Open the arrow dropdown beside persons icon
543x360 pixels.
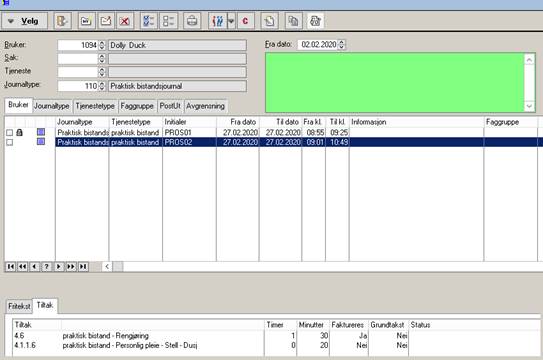(231, 21)
